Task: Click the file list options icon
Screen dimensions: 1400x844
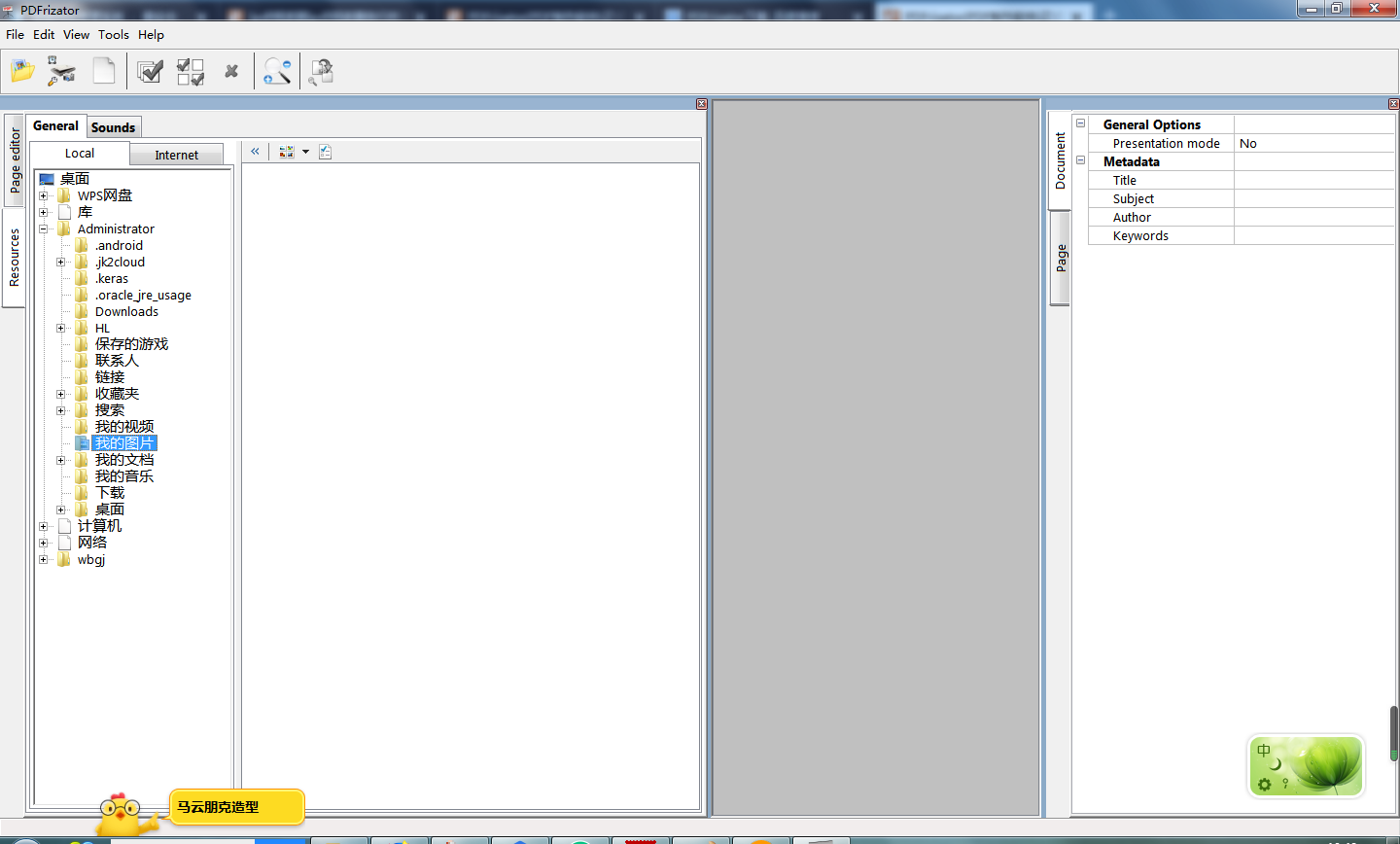Action: point(326,152)
